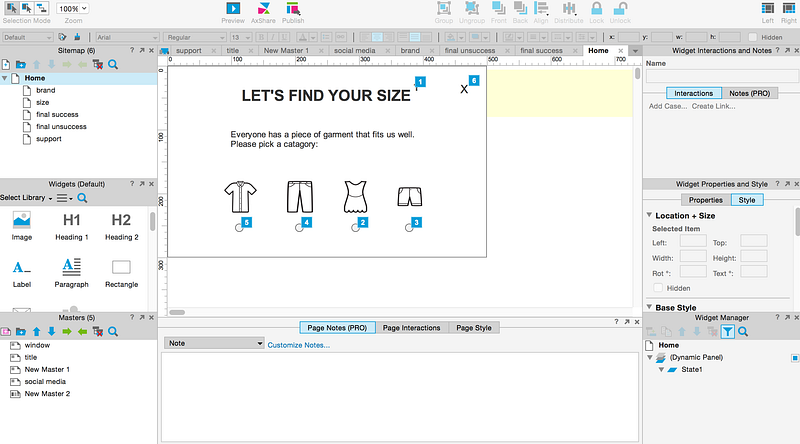Choose the Rectangle widget
Viewport: 800px width, 444px height.
[122, 267]
